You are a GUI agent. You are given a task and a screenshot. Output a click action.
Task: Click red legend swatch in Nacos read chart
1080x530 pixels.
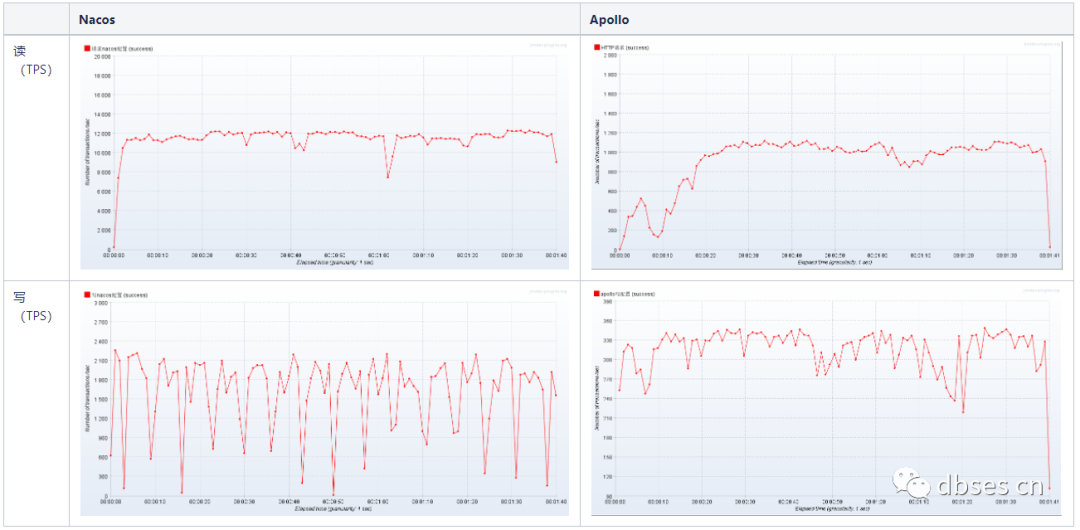click(x=87, y=48)
